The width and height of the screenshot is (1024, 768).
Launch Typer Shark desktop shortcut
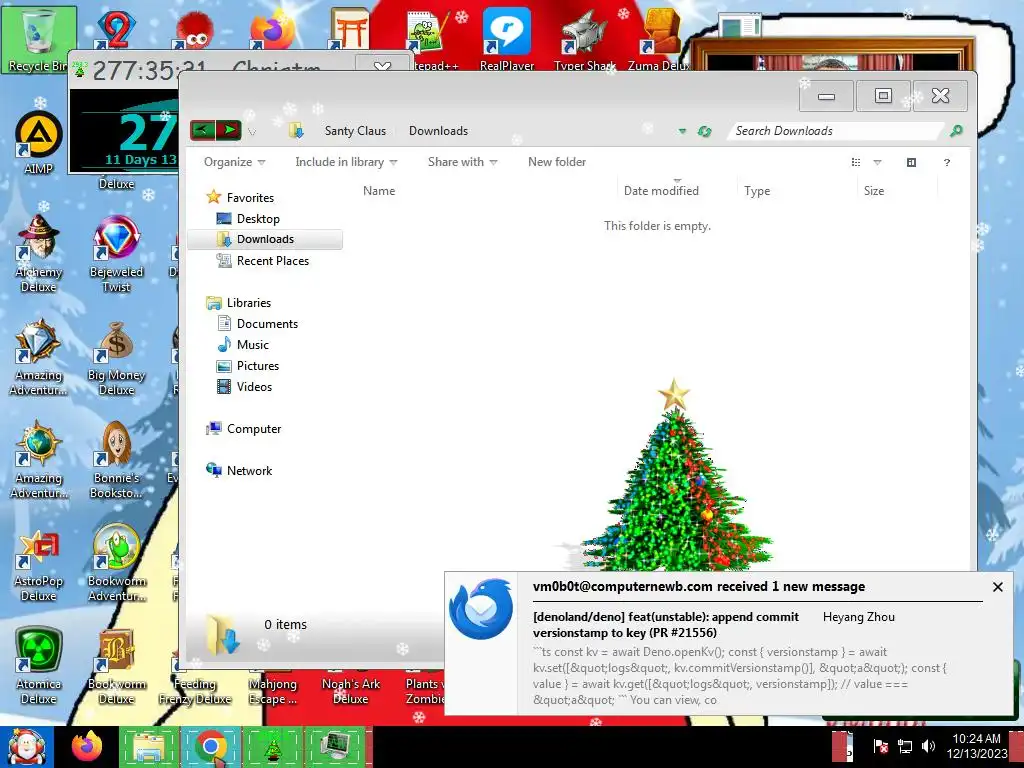tap(584, 38)
